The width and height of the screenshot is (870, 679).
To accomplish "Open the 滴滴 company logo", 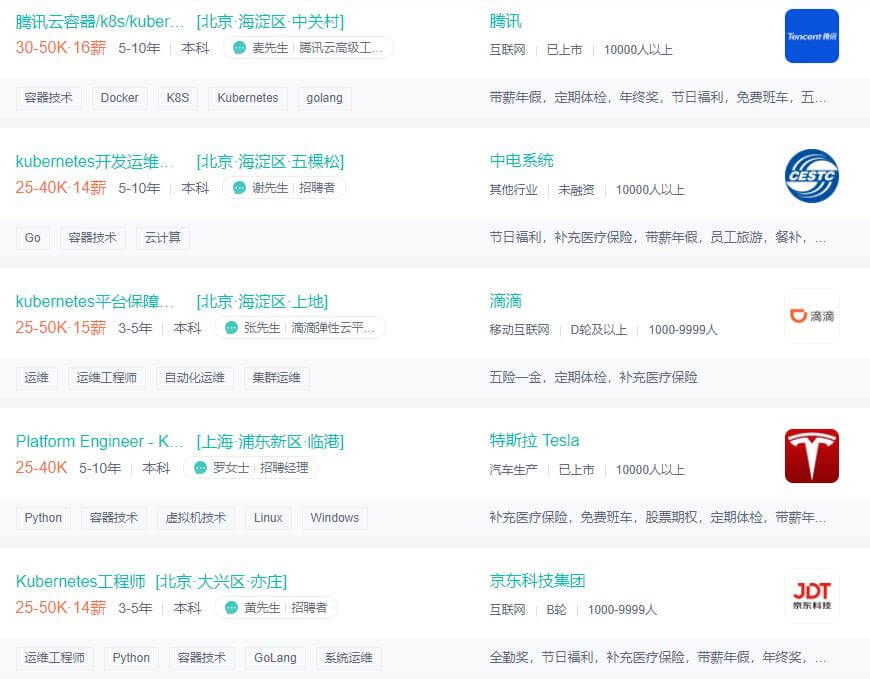I will tap(812, 316).
